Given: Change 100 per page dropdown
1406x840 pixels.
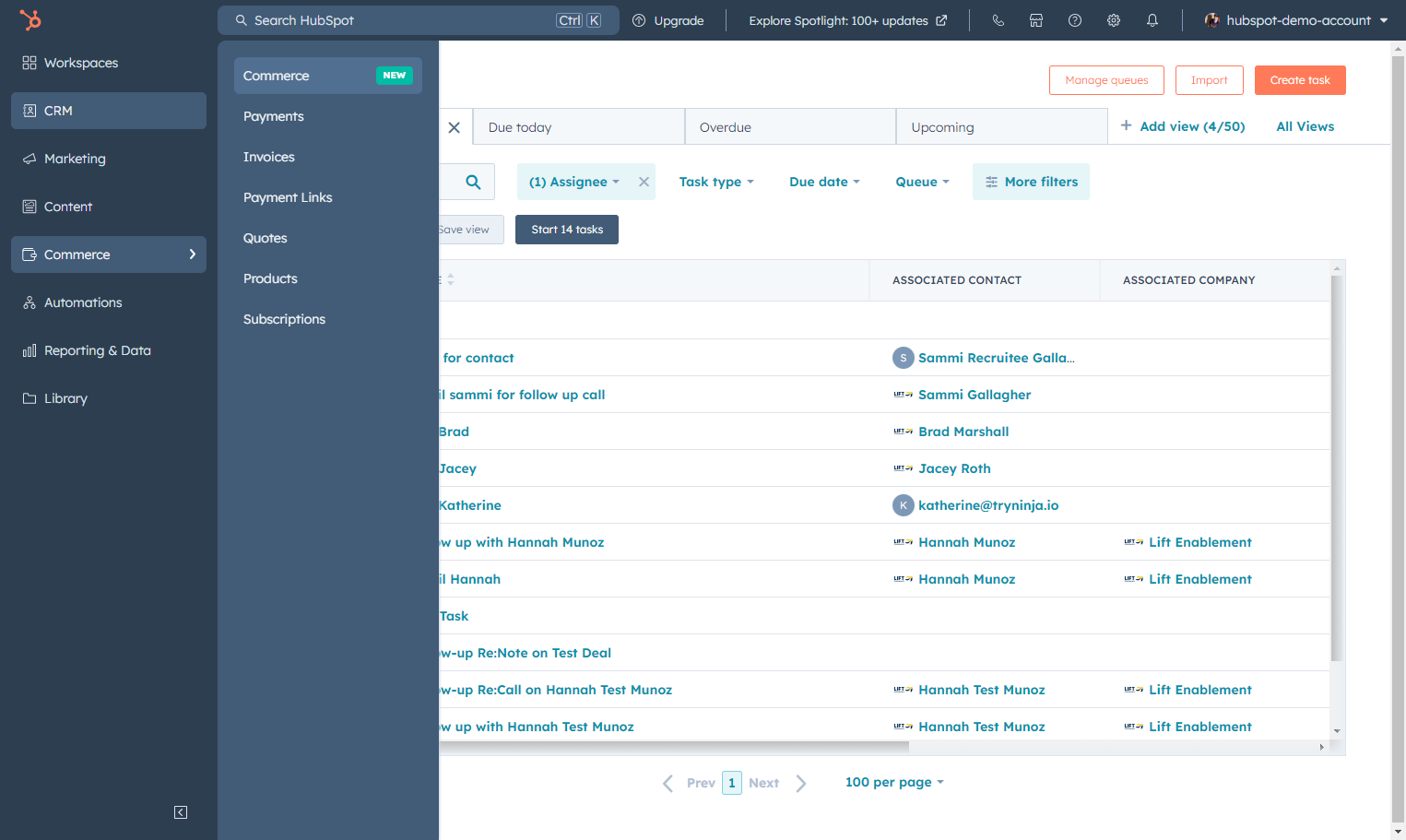Looking at the screenshot, I should 894,782.
